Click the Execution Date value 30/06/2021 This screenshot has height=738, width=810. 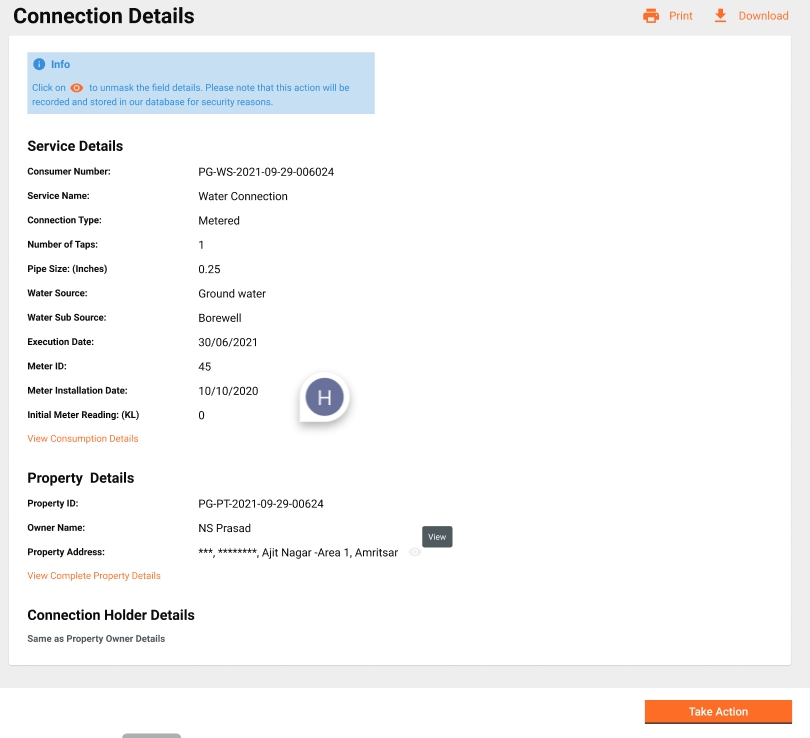pos(228,342)
